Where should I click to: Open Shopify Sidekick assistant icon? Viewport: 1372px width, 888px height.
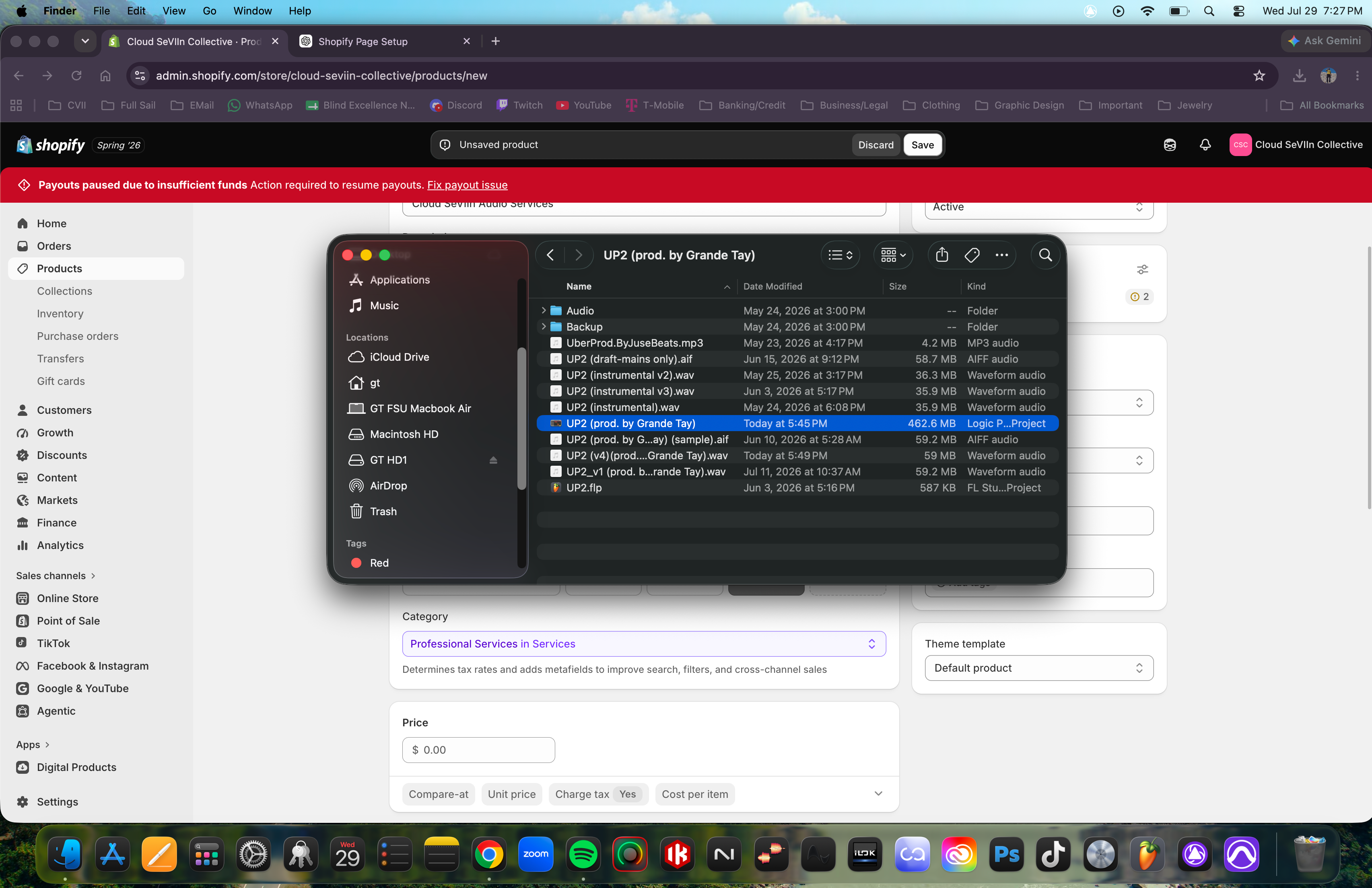coord(1170,145)
